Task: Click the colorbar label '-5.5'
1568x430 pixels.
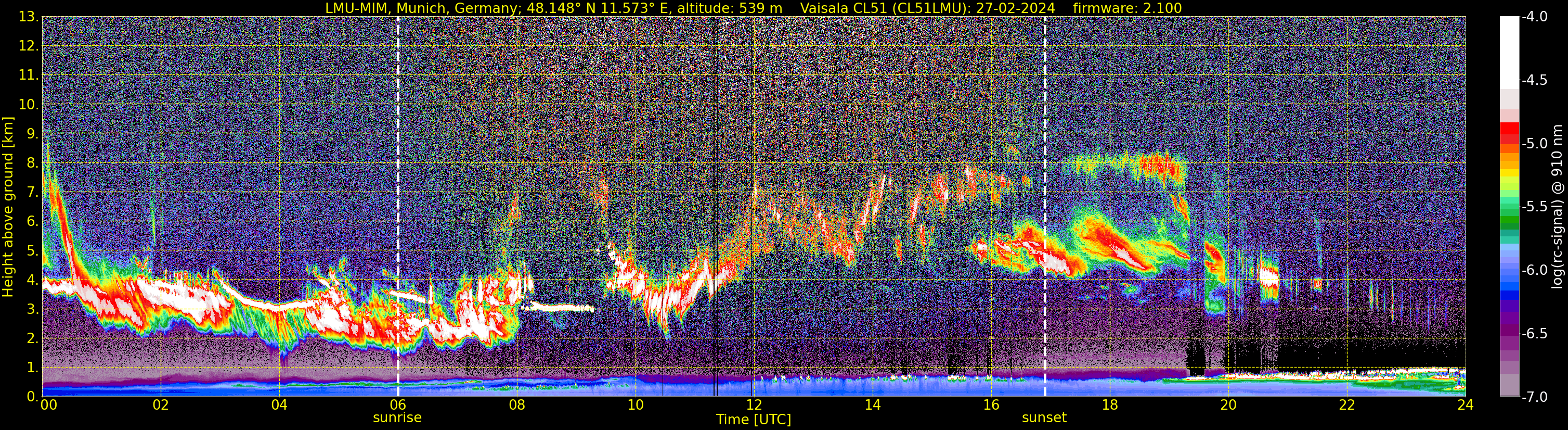Action: pyautogui.click(x=1535, y=207)
